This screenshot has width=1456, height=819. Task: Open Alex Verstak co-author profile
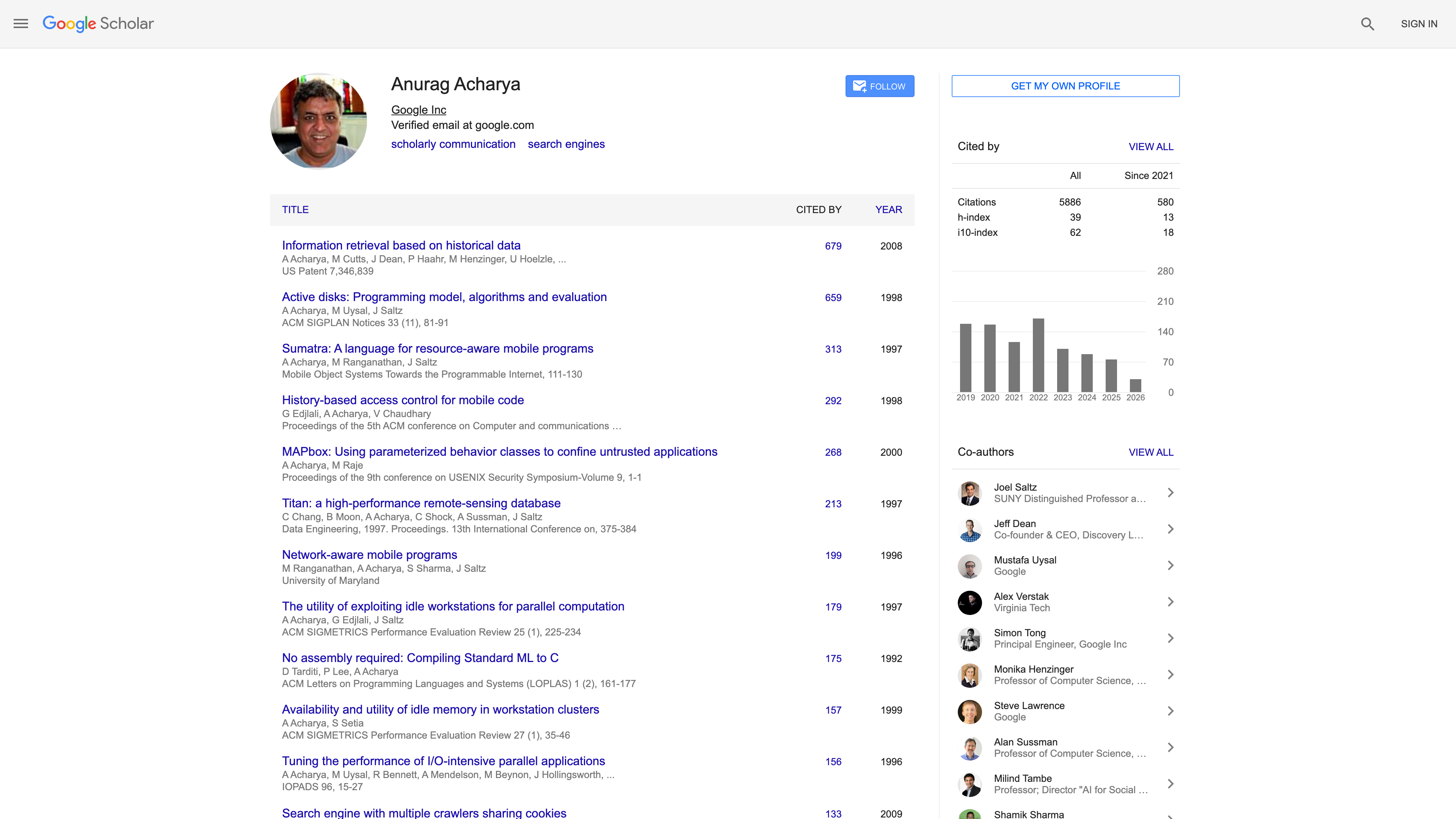[x=1021, y=596]
